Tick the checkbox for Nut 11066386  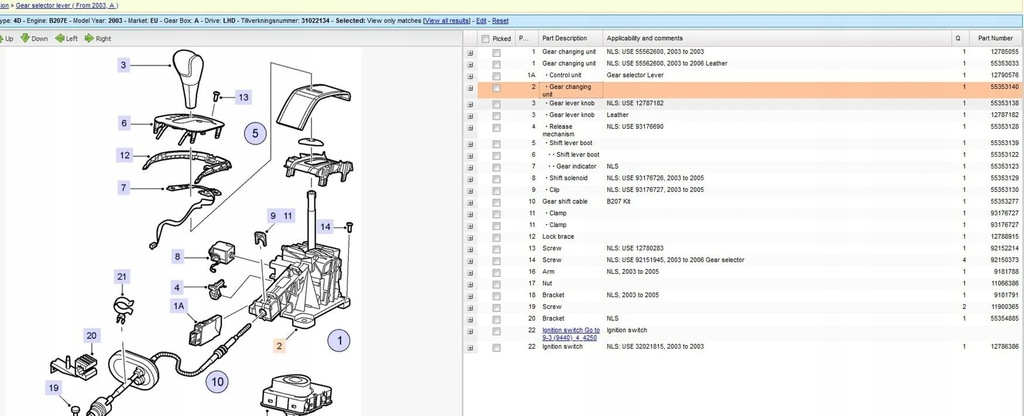(x=496, y=284)
